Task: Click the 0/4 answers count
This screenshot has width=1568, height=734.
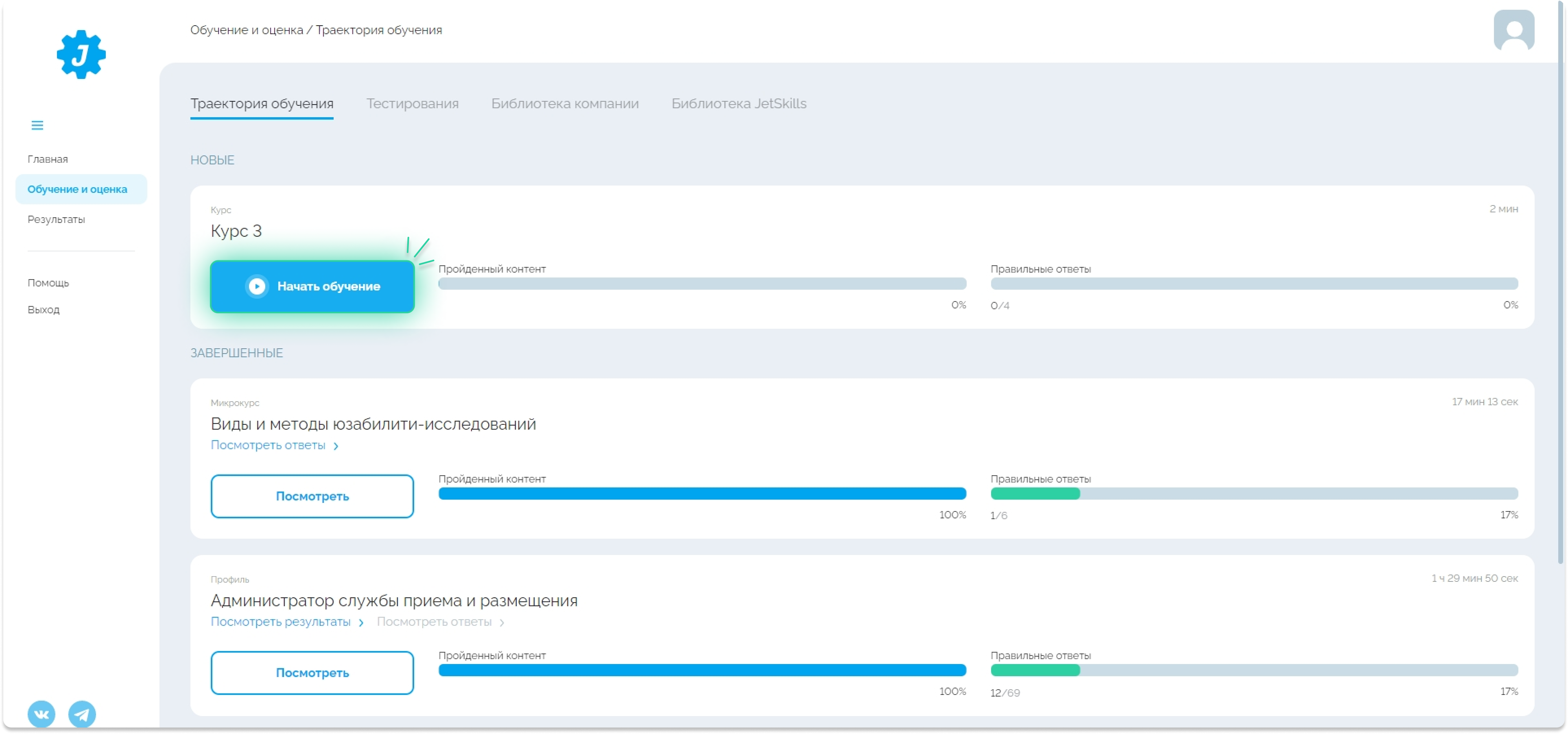Action: (1000, 306)
